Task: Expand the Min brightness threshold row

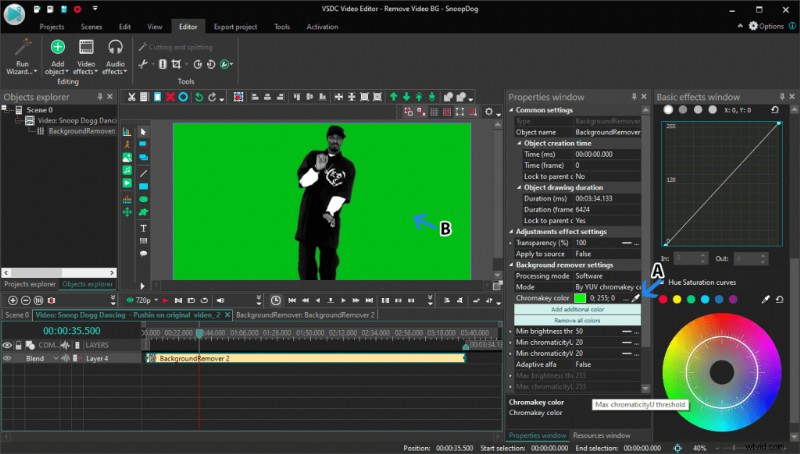Action: pyautogui.click(x=511, y=332)
